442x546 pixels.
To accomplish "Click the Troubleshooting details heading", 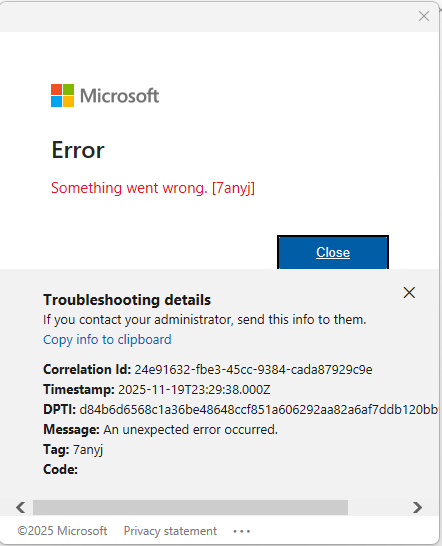I will [x=127, y=300].
